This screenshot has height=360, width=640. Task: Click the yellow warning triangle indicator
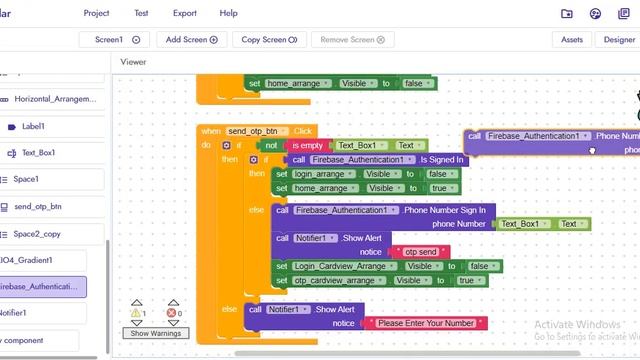[x=136, y=313]
